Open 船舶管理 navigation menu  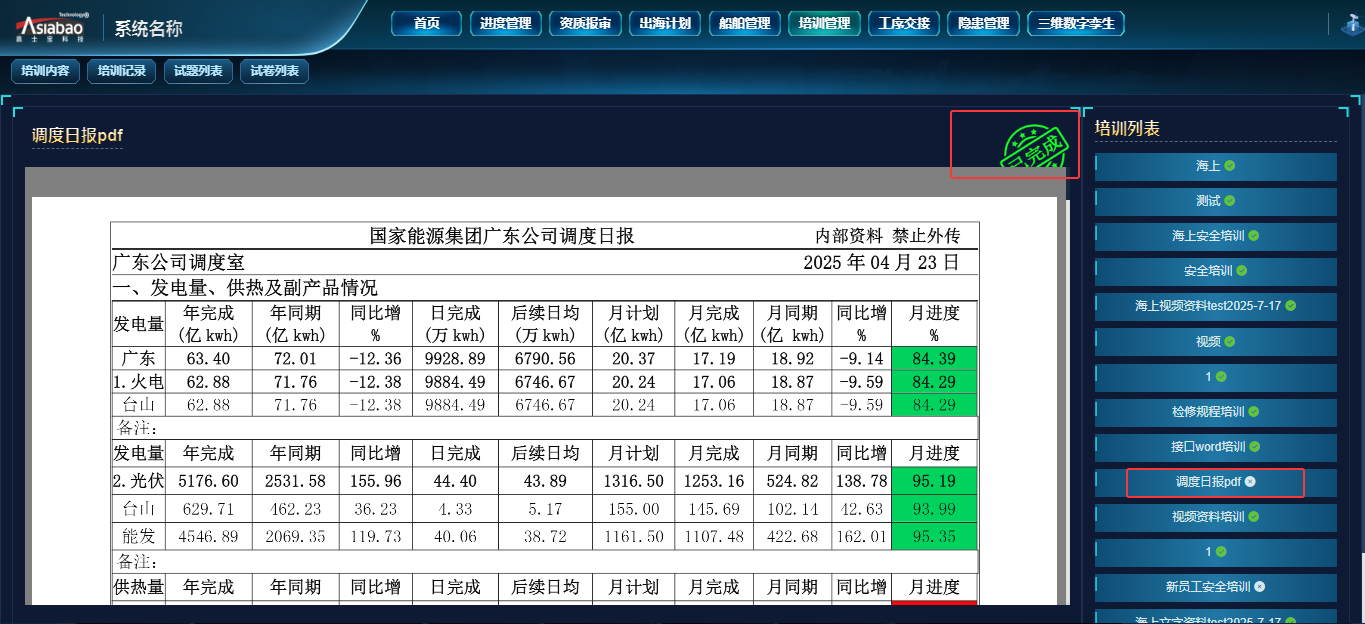point(745,23)
